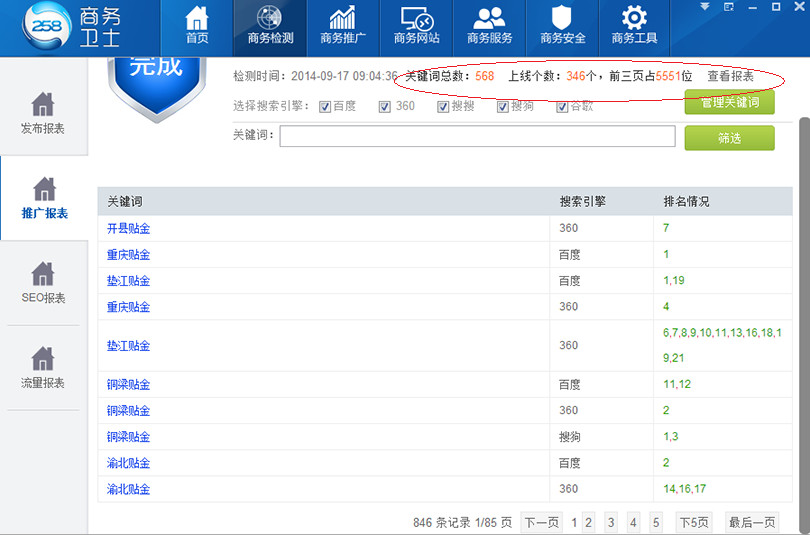Open 发布报表 in the sidebar
The width and height of the screenshot is (810, 535).
[x=43, y=114]
